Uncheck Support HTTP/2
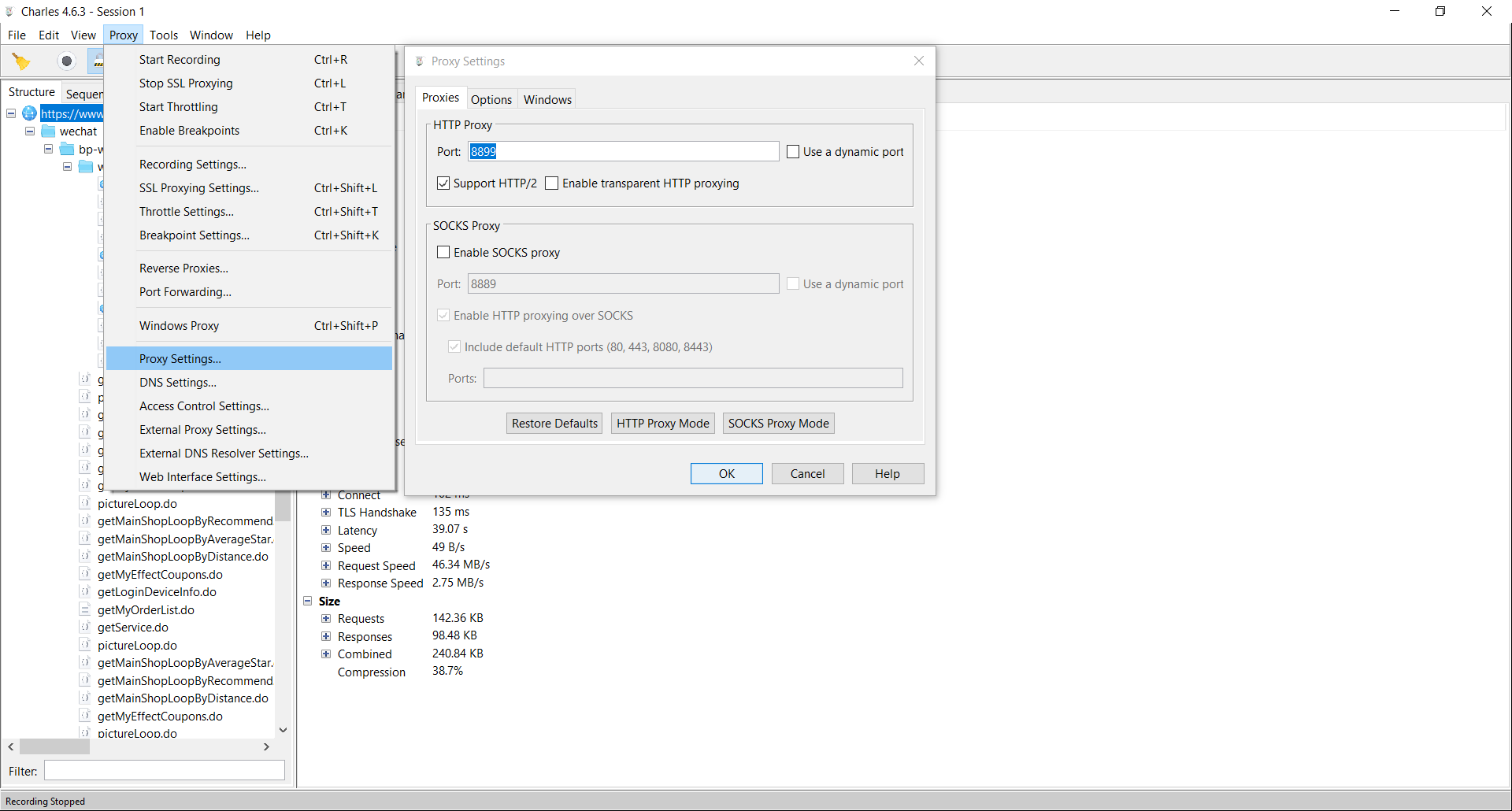 click(x=443, y=183)
